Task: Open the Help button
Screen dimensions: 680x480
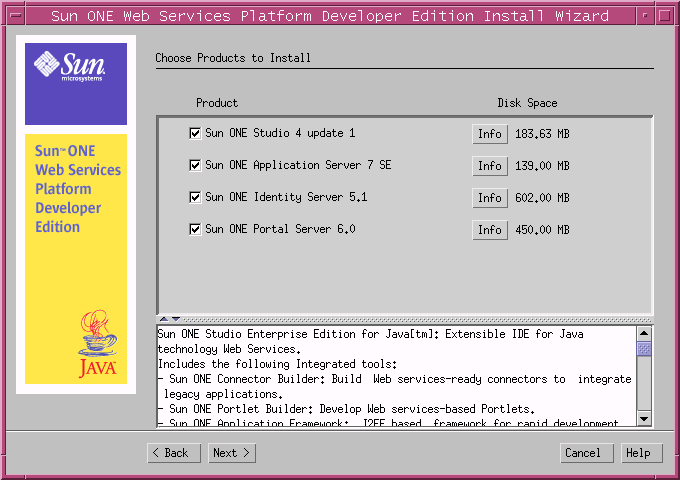Action: 641,453
